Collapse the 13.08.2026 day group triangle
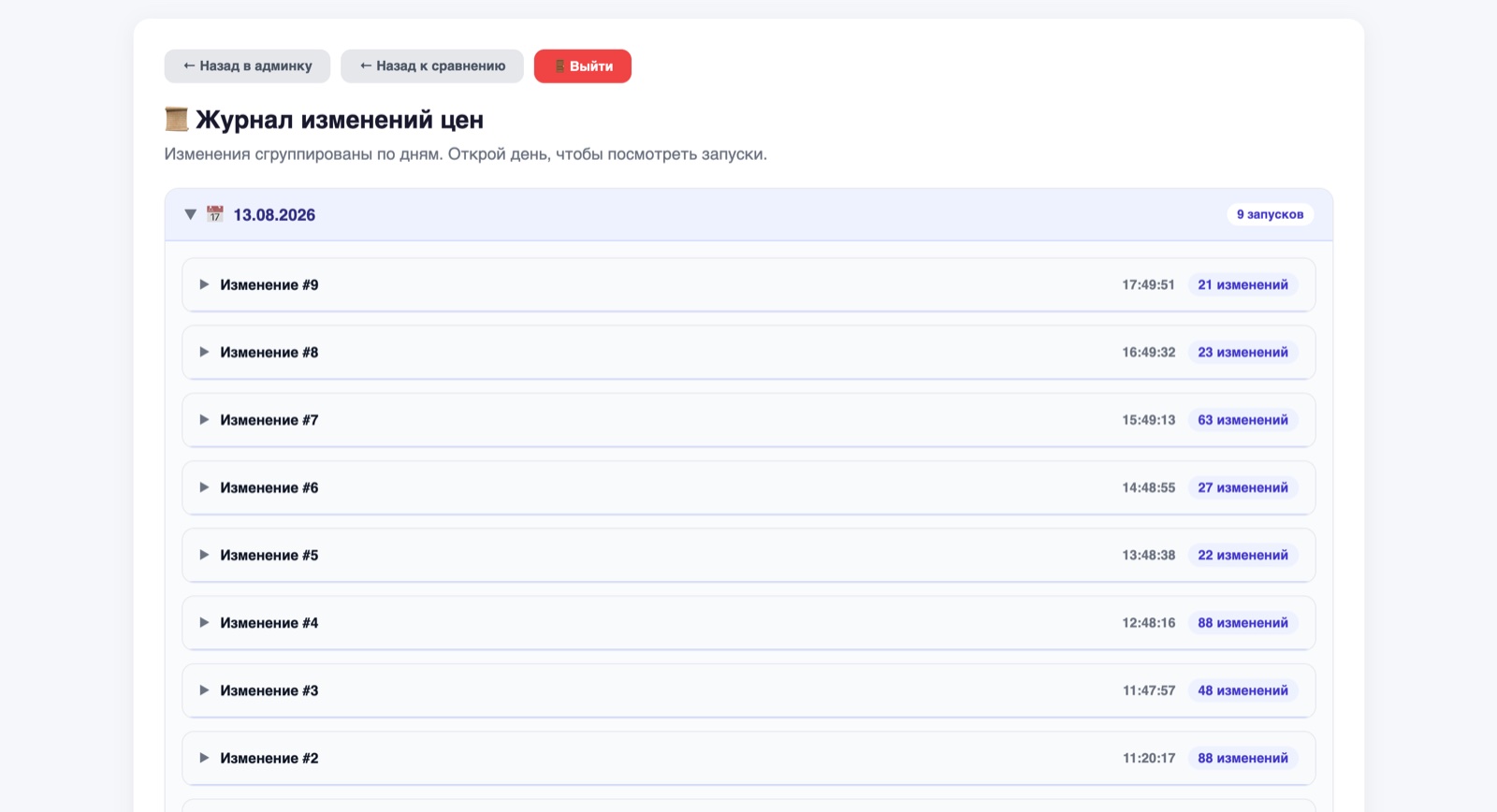1497x812 pixels. point(190,214)
